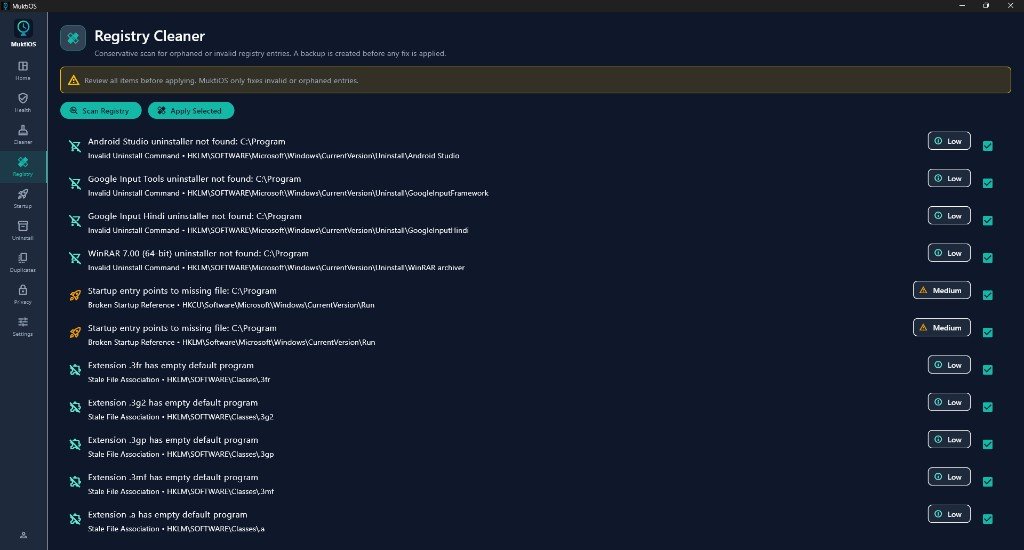Select the Registry sidebar item

[23, 167]
